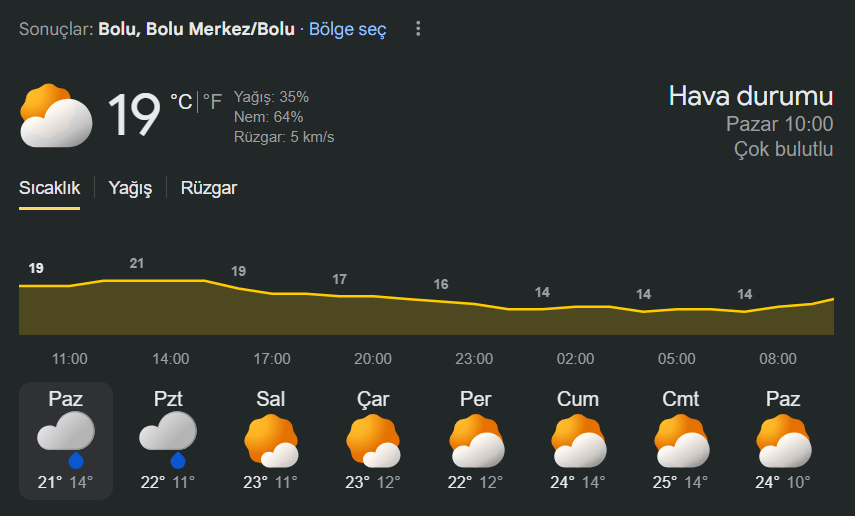Pick Cum partly cloudy icon

click(578, 441)
